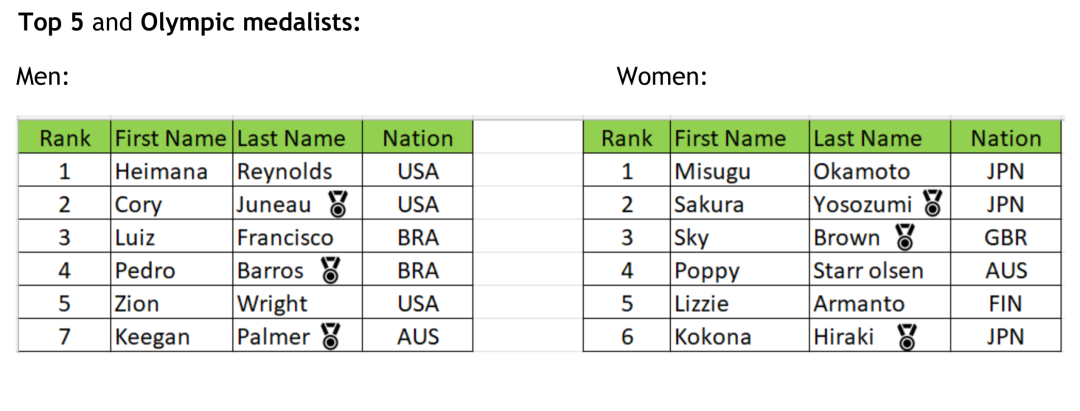This screenshot has width=1080, height=411.
Task: Select the Men's Rank header cell
Action: [64, 138]
